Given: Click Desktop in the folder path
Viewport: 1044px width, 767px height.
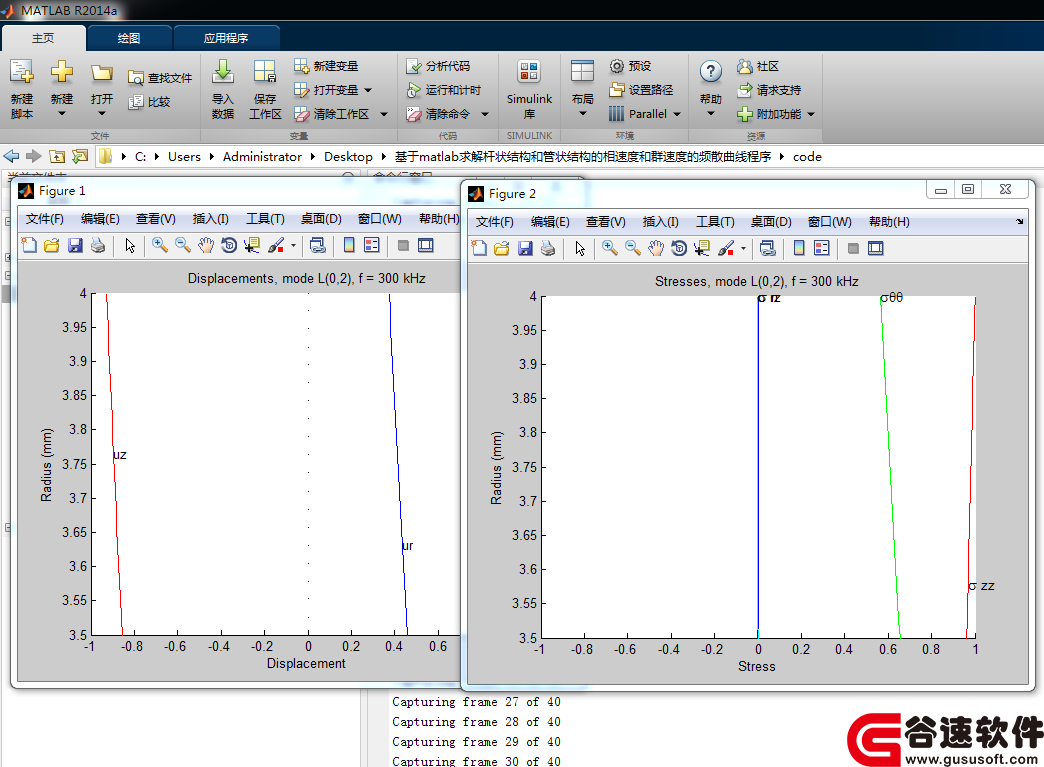Looking at the screenshot, I should pyautogui.click(x=348, y=156).
